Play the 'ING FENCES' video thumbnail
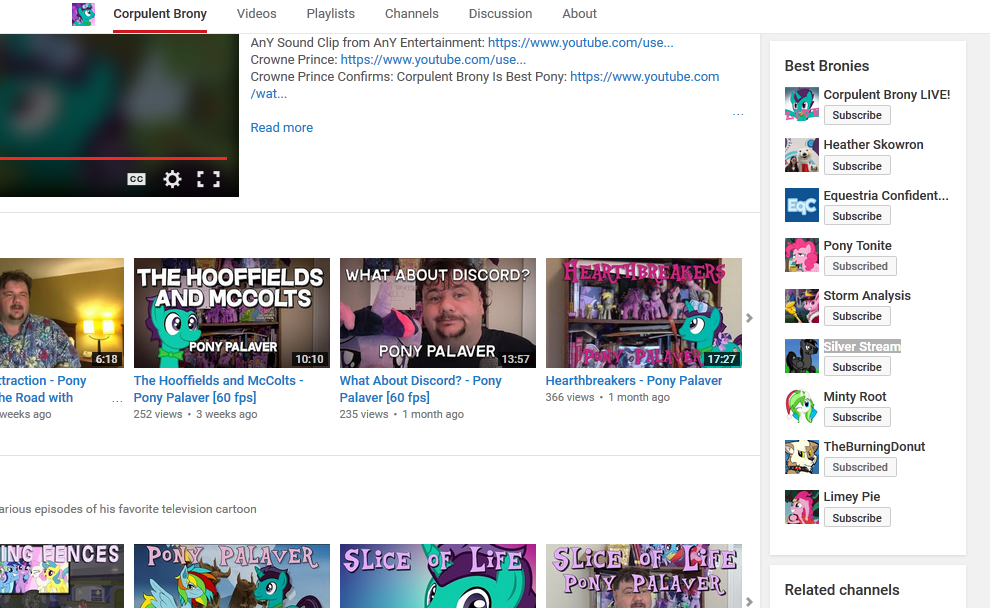The height and width of the screenshot is (608, 990). coord(62,576)
